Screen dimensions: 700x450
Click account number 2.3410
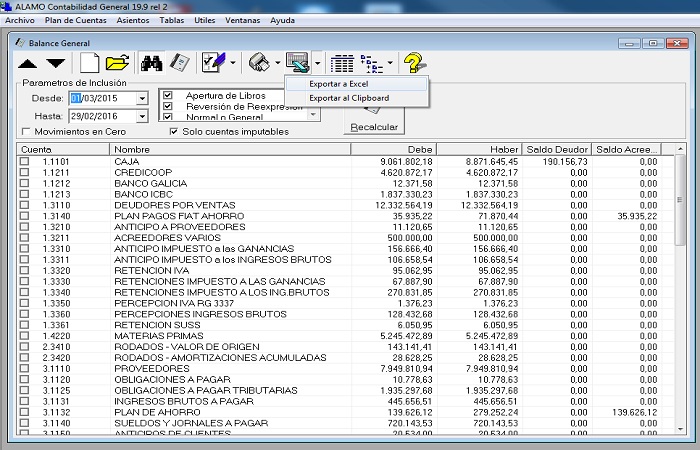pyautogui.click(x=56, y=347)
